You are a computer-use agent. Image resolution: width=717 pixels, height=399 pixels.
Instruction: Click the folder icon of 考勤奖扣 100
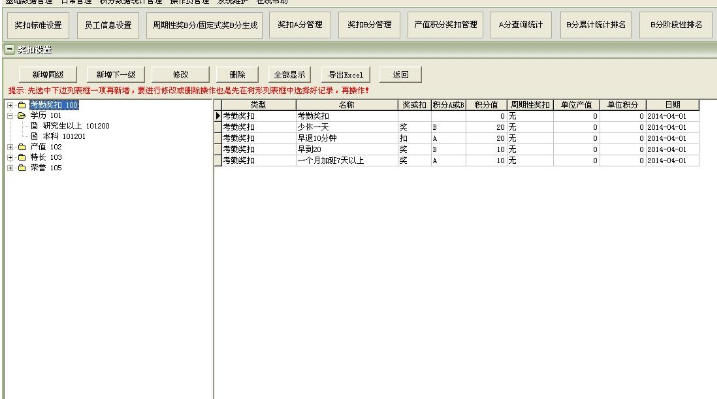21,105
